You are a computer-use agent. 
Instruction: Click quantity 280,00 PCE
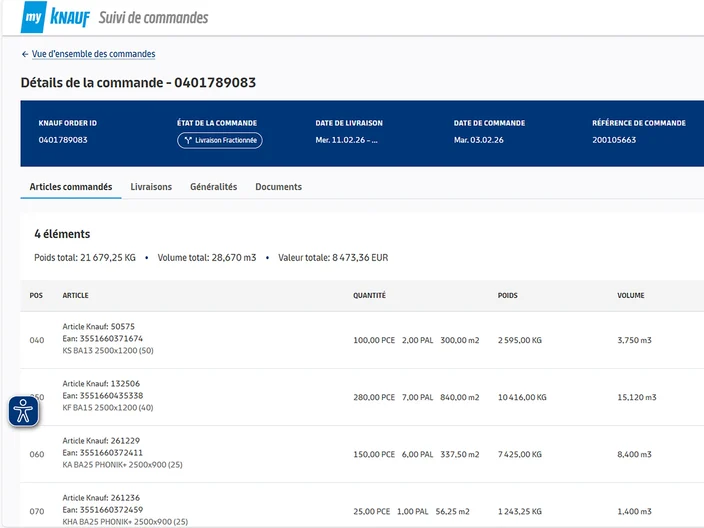click(x=374, y=397)
